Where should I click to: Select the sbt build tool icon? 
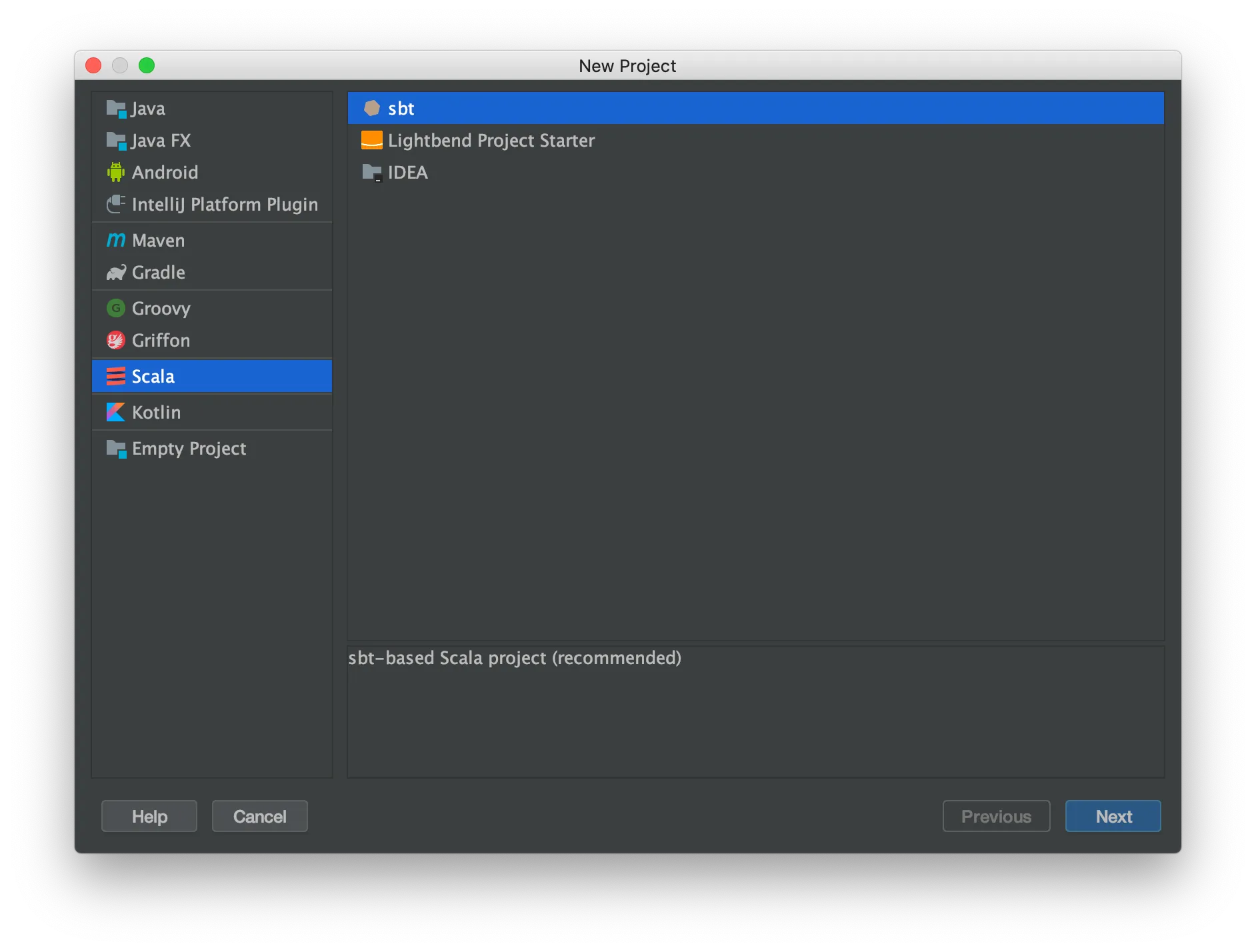371,107
